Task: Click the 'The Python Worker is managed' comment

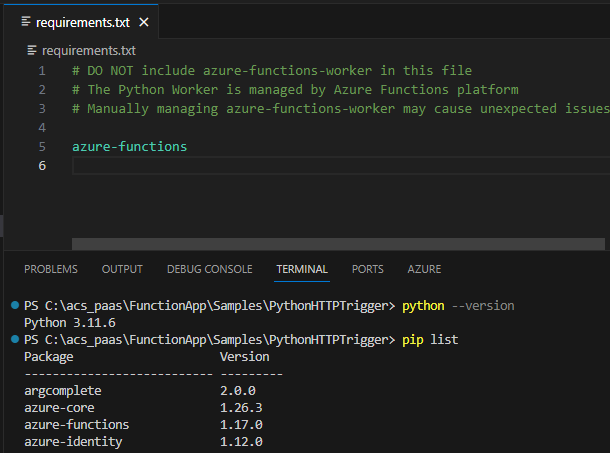Action: (x=295, y=90)
